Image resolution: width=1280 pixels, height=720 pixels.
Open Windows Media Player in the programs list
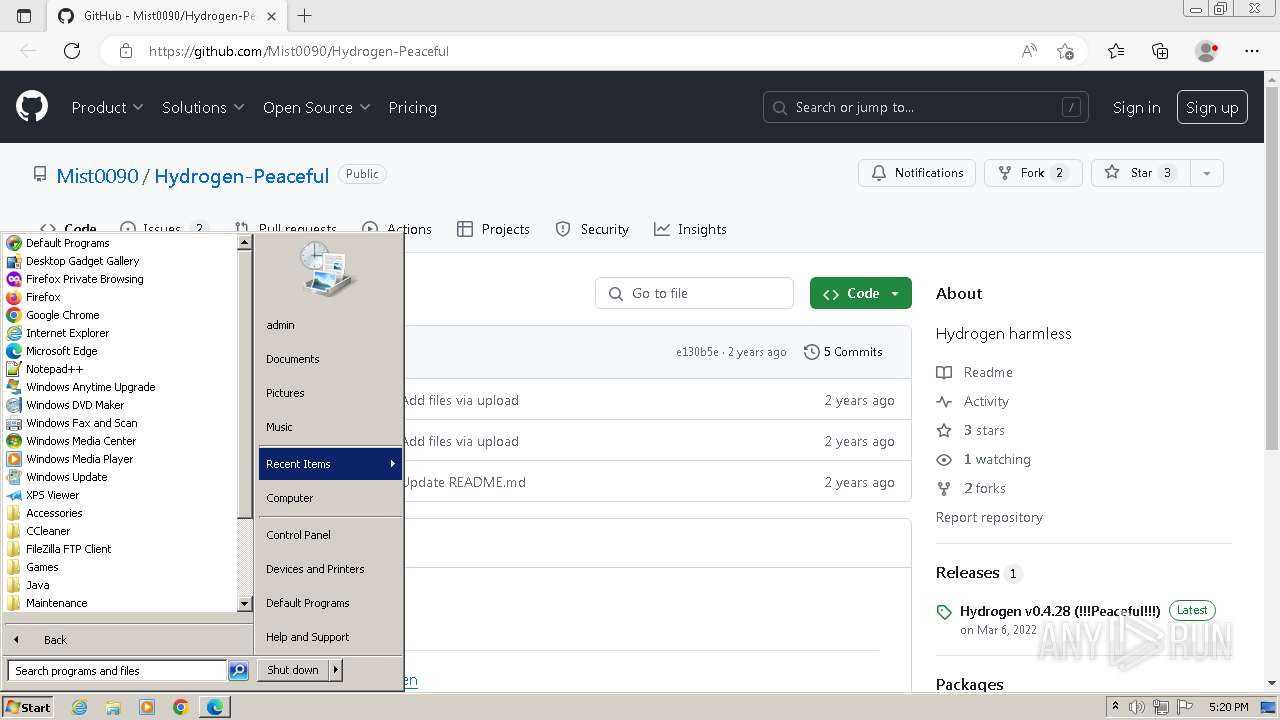[x=79, y=459]
